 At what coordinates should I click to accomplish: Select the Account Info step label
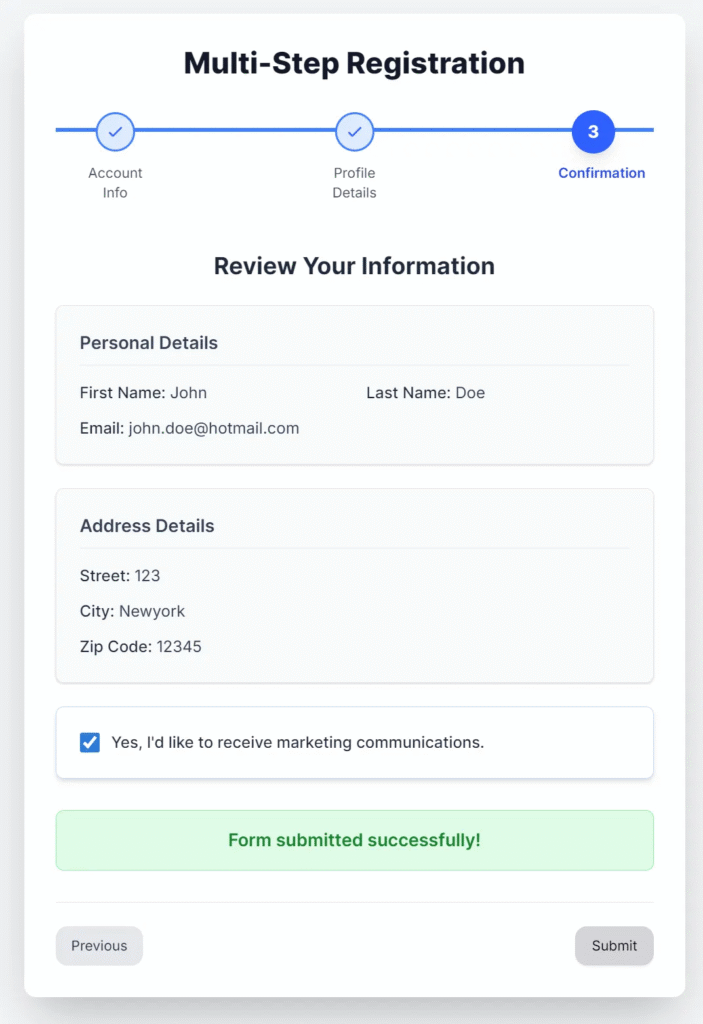[115, 182]
